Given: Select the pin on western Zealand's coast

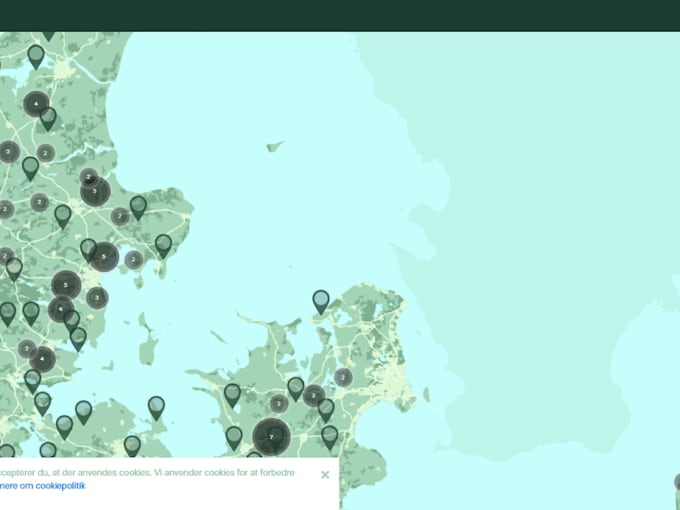Looking at the screenshot, I should tap(232, 395).
